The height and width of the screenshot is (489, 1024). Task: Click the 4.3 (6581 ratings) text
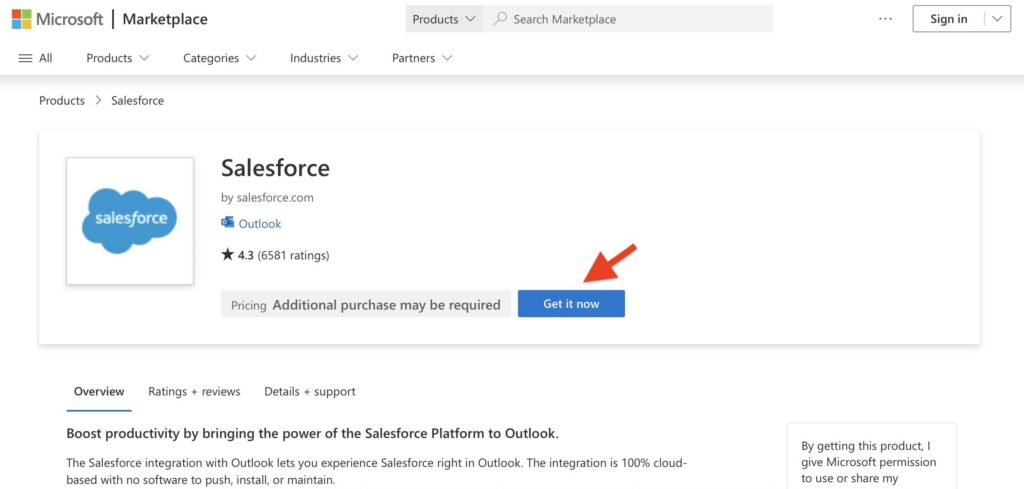283,255
